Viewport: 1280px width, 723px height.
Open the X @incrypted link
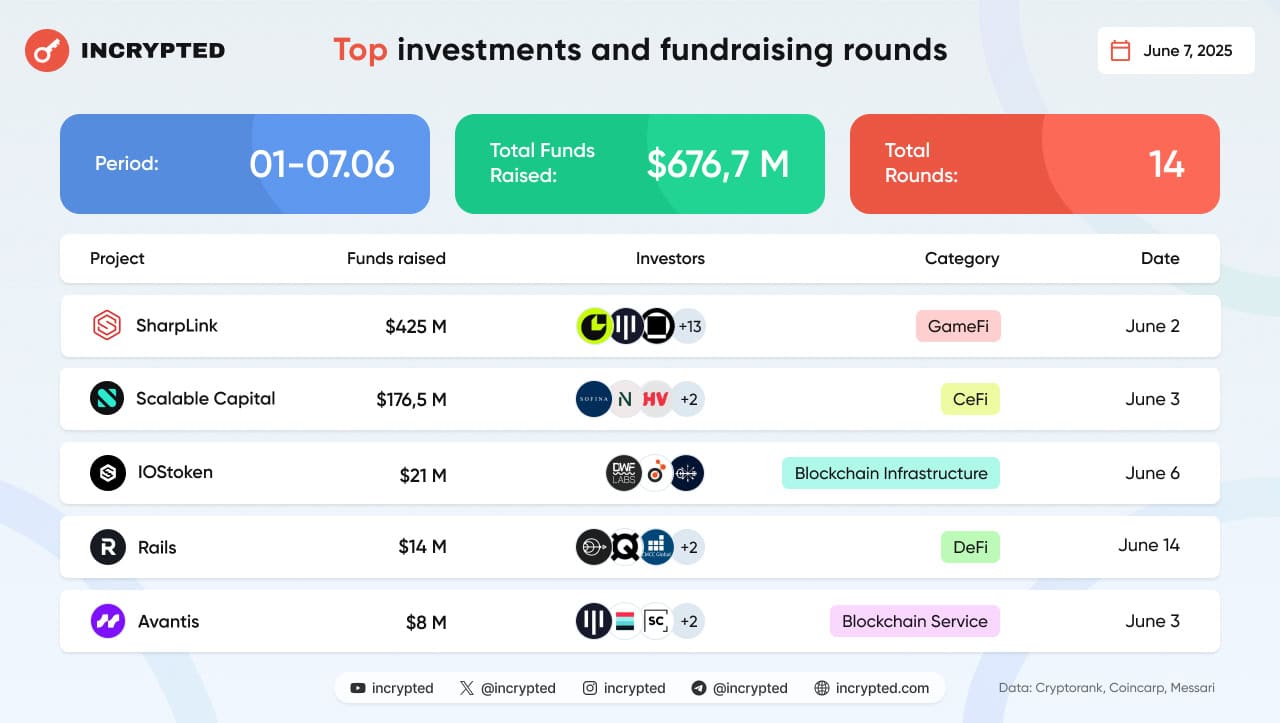(x=508, y=688)
